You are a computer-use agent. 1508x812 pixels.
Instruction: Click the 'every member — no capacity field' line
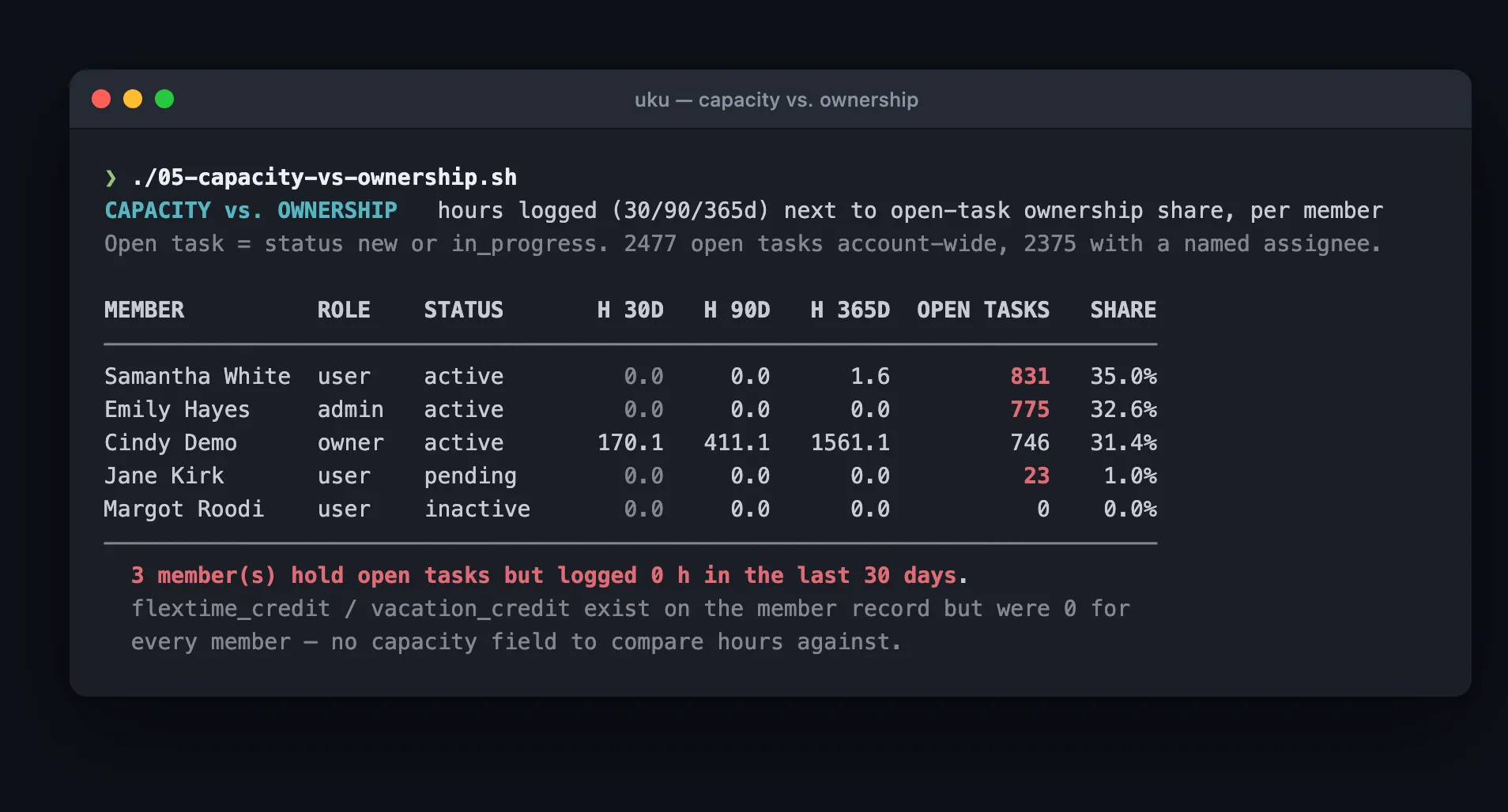(516, 642)
